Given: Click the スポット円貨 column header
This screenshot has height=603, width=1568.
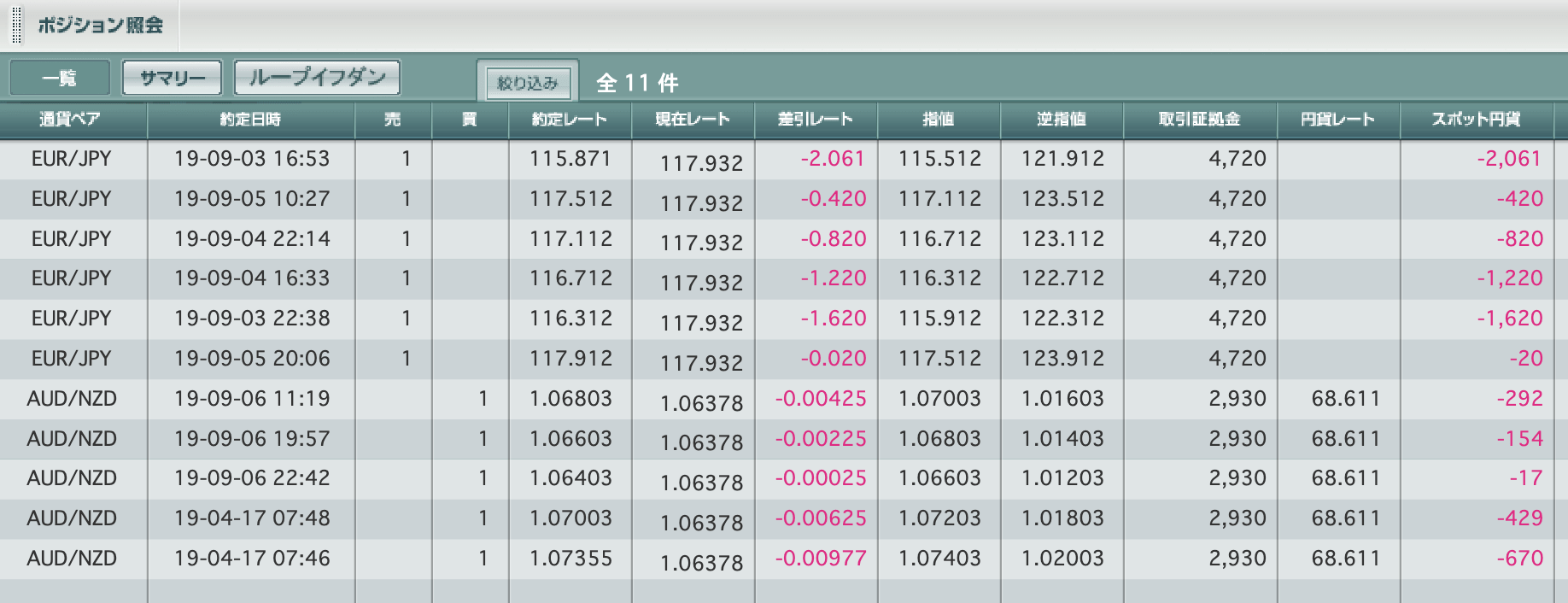Looking at the screenshot, I should click(x=1477, y=120).
